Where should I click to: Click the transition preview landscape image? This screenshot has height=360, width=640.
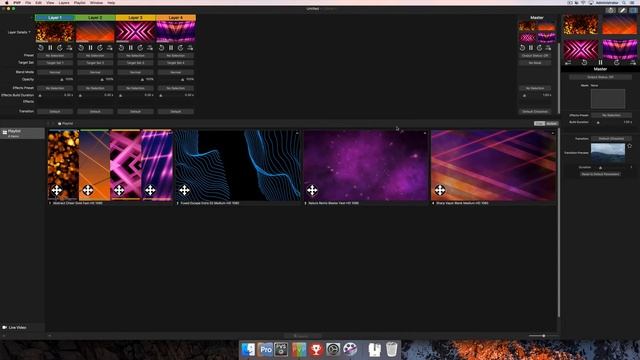click(608, 153)
